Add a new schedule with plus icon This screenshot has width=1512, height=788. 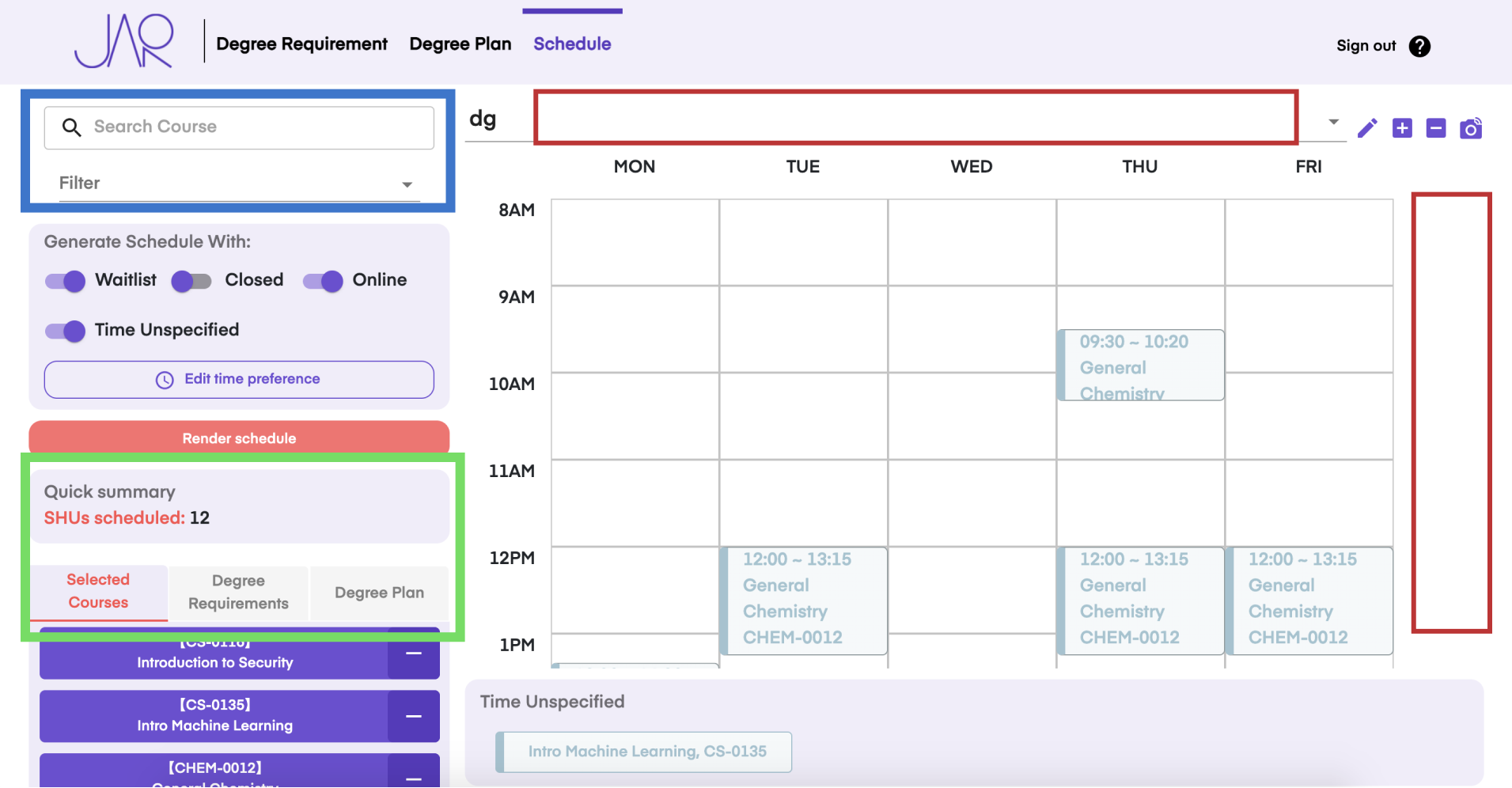(1402, 128)
